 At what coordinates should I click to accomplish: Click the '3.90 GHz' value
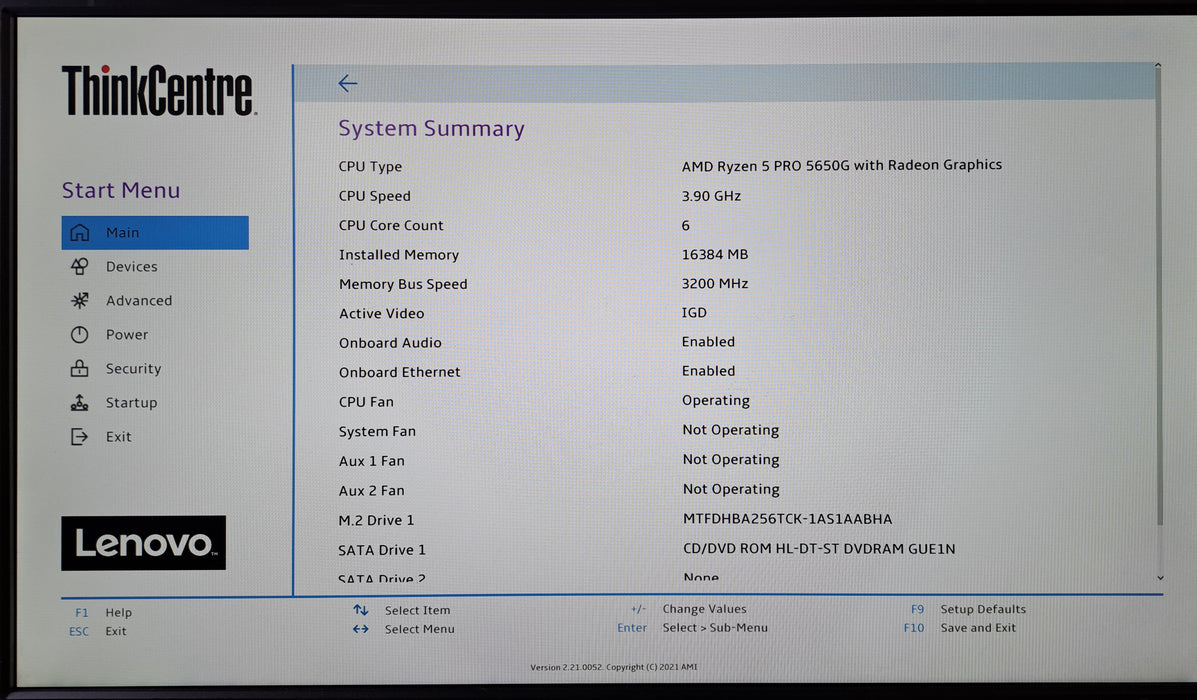point(711,195)
